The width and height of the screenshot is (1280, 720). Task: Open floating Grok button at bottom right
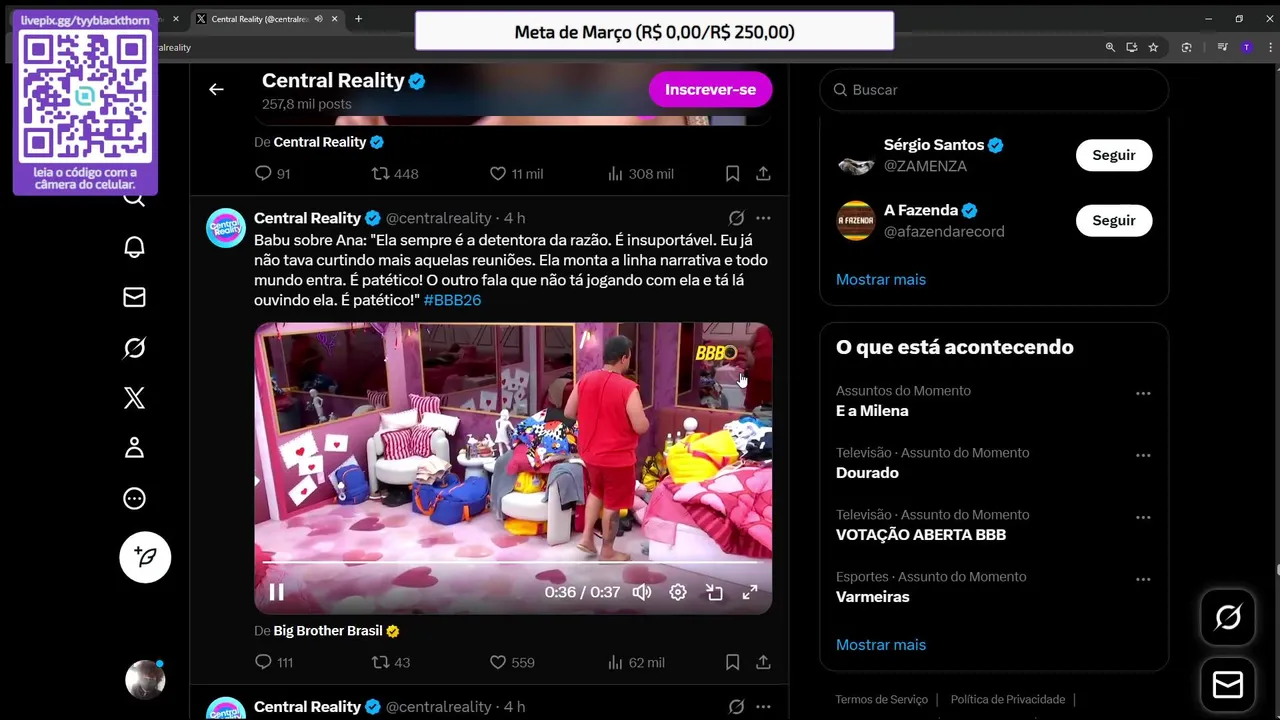coord(1228,617)
